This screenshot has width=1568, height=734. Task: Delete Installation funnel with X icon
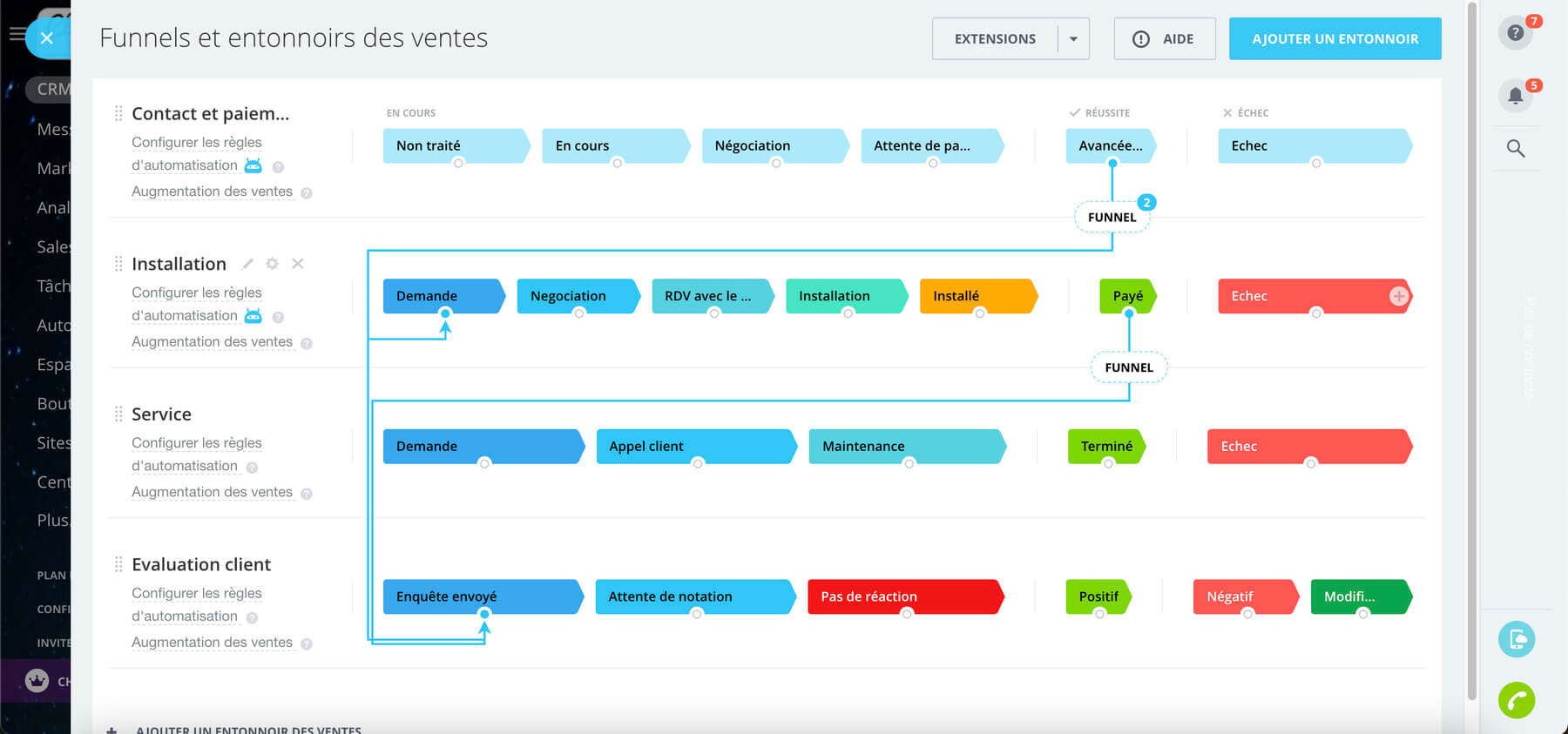point(298,264)
